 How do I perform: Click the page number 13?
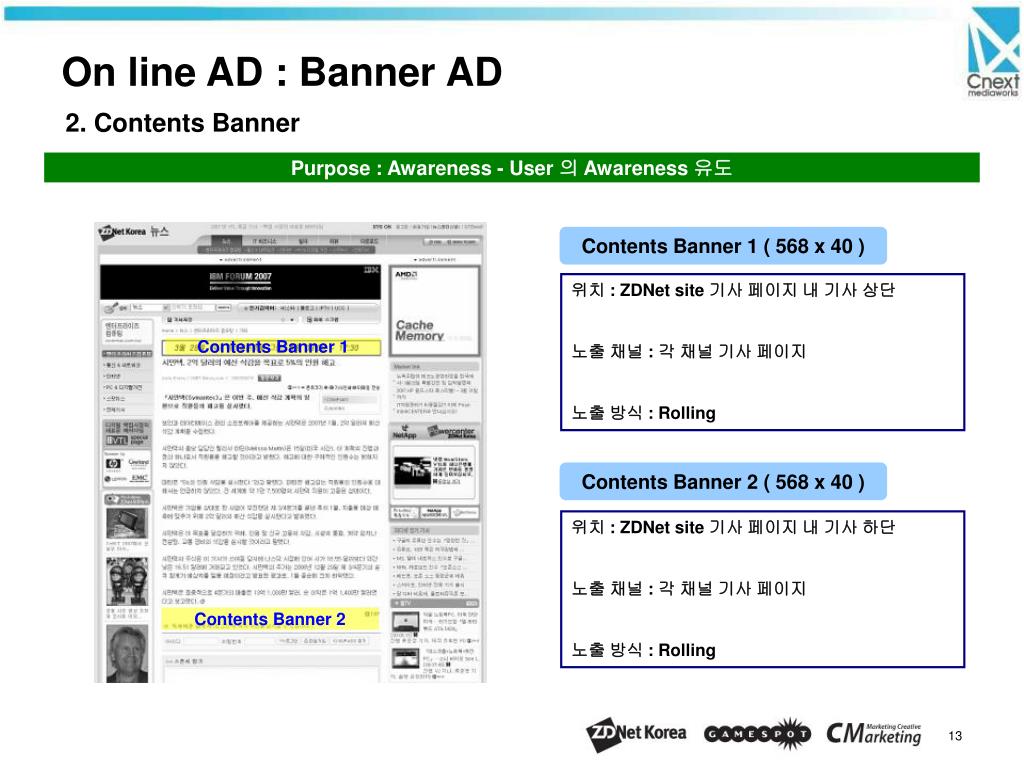click(x=955, y=736)
